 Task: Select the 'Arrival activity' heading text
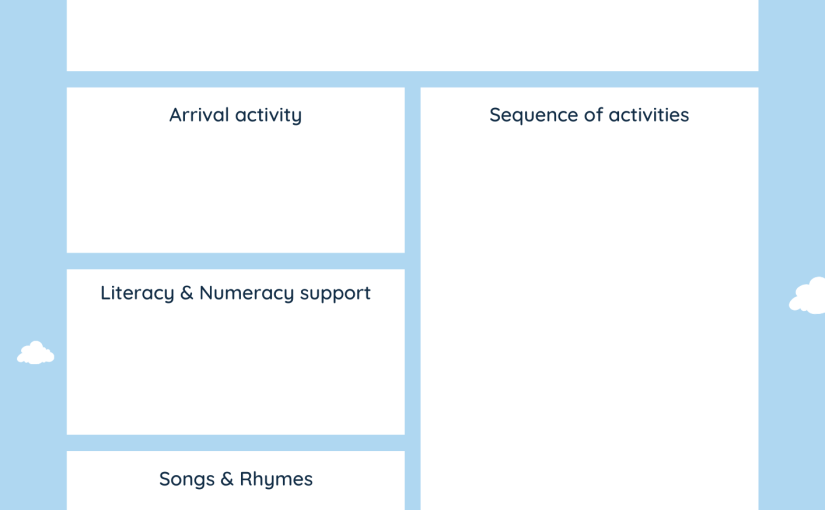tap(235, 115)
